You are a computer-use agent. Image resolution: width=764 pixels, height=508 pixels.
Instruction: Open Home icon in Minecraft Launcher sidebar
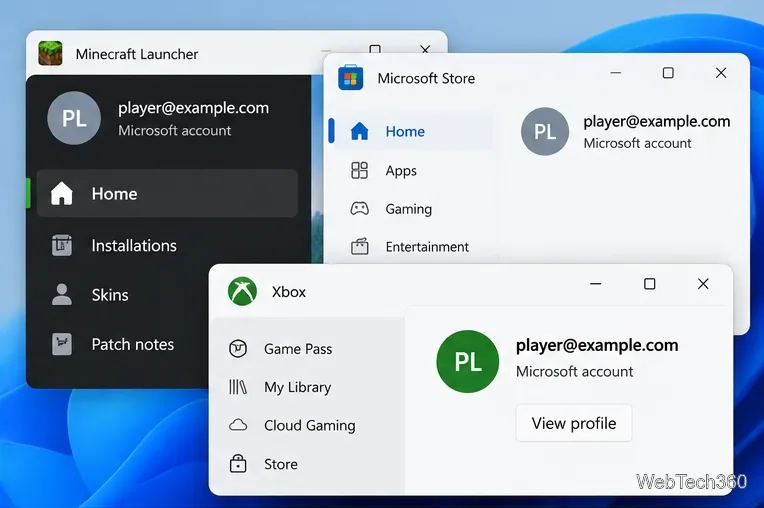point(61,193)
